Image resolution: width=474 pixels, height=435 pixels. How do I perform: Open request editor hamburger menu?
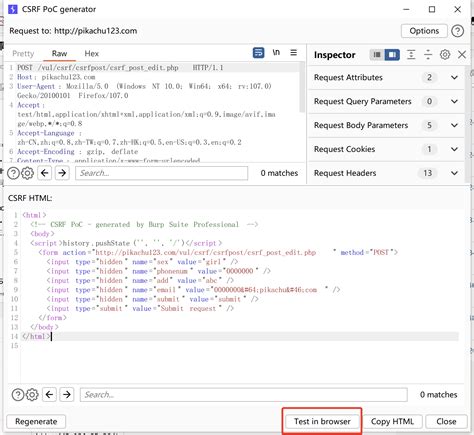tap(293, 53)
